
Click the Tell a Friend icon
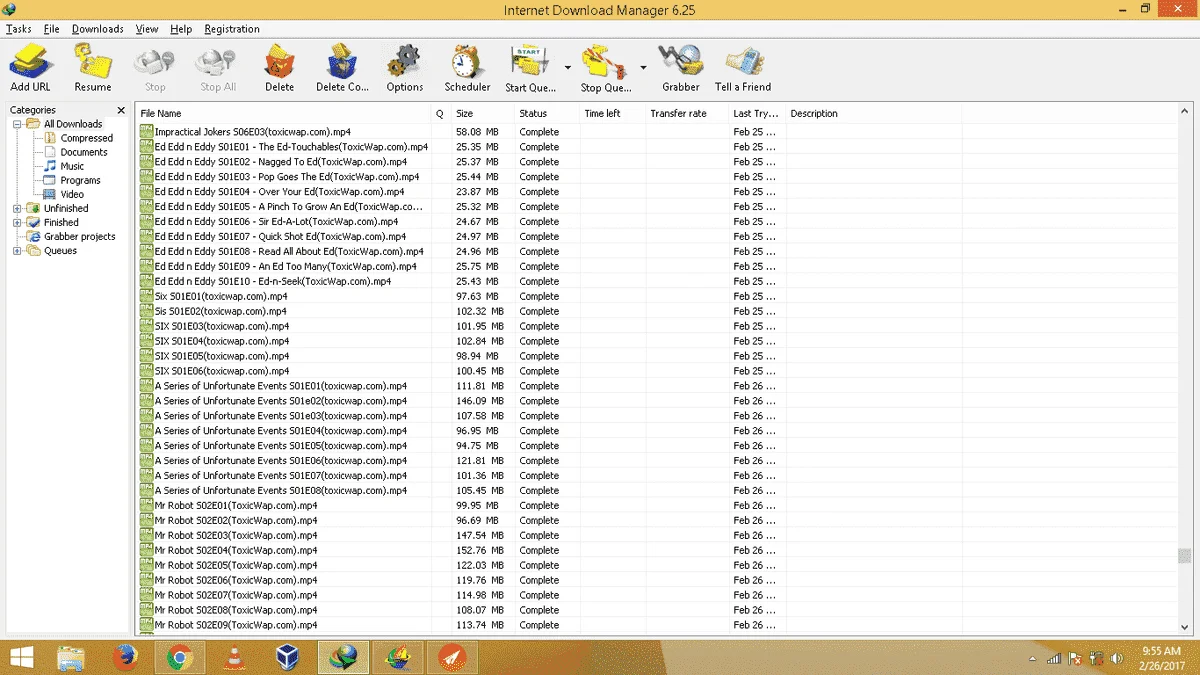click(x=743, y=68)
